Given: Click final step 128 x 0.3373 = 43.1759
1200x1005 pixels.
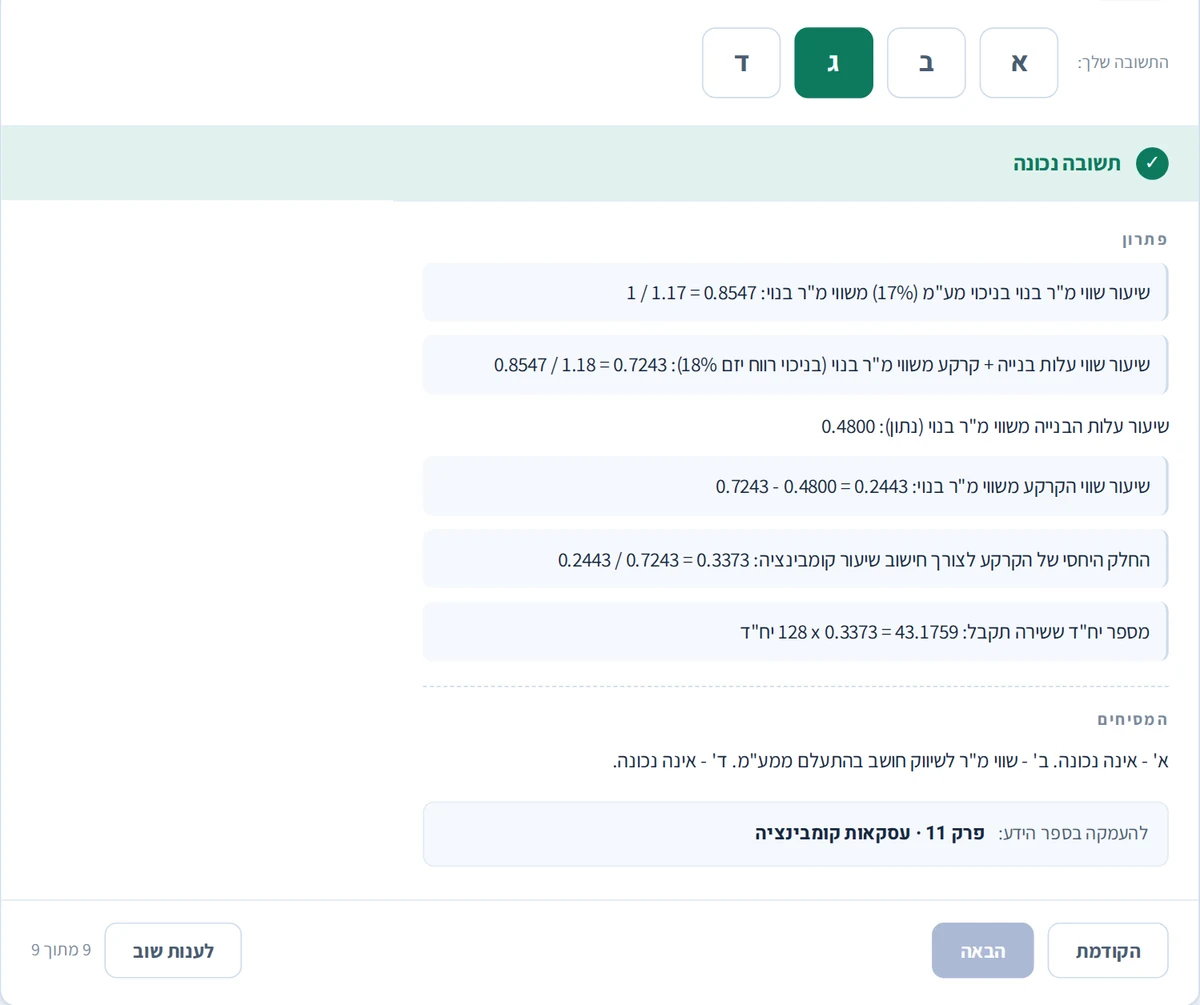Looking at the screenshot, I should pyautogui.click(x=796, y=632).
